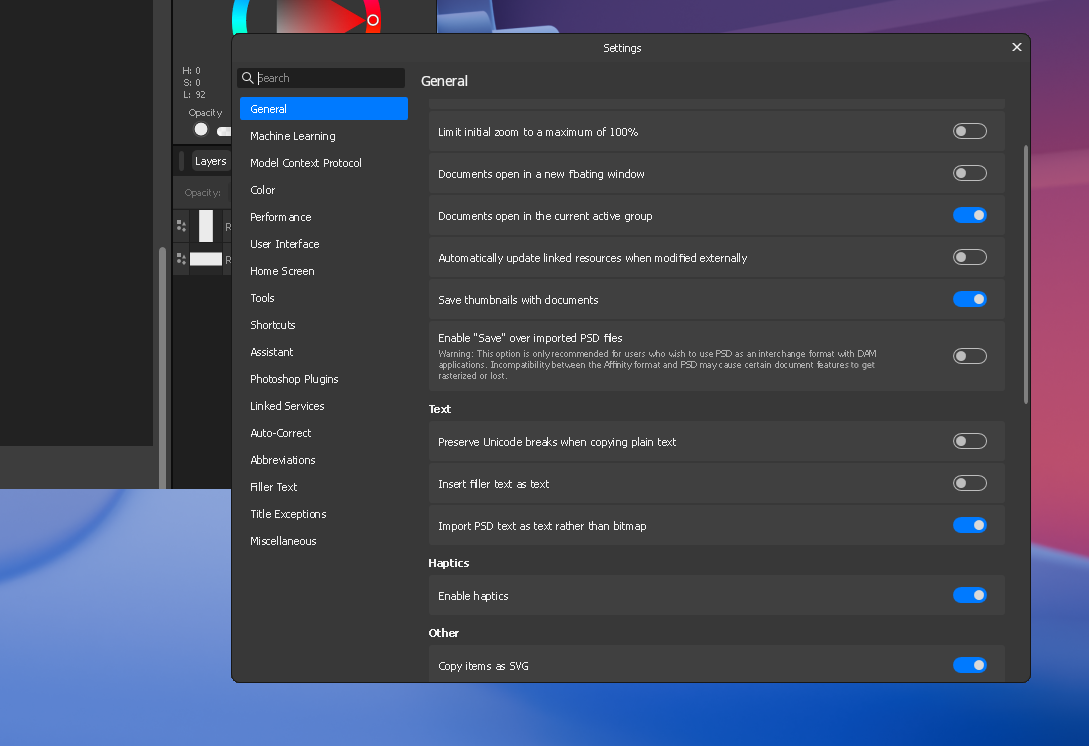
Task: Focus the Search field in Settings
Action: [x=321, y=78]
